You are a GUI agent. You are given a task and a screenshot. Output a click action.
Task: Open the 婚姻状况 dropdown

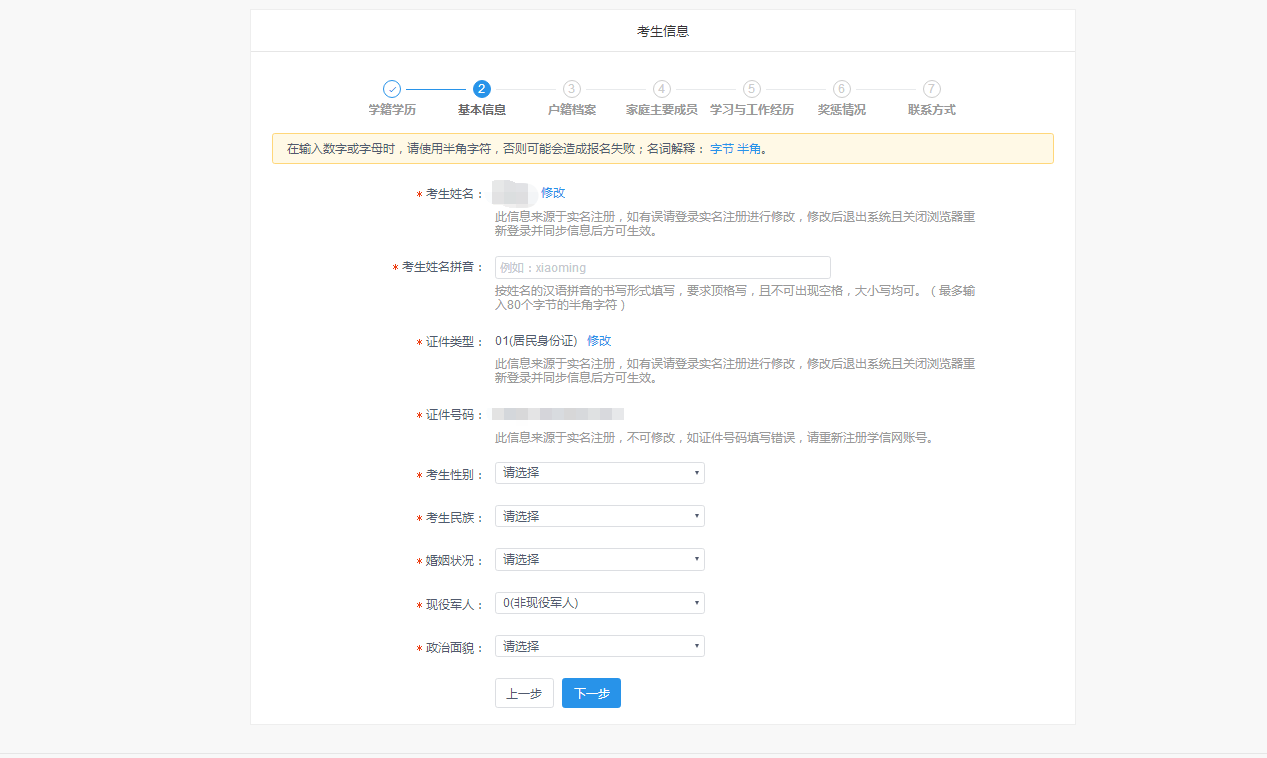click(x=599, y=560)
